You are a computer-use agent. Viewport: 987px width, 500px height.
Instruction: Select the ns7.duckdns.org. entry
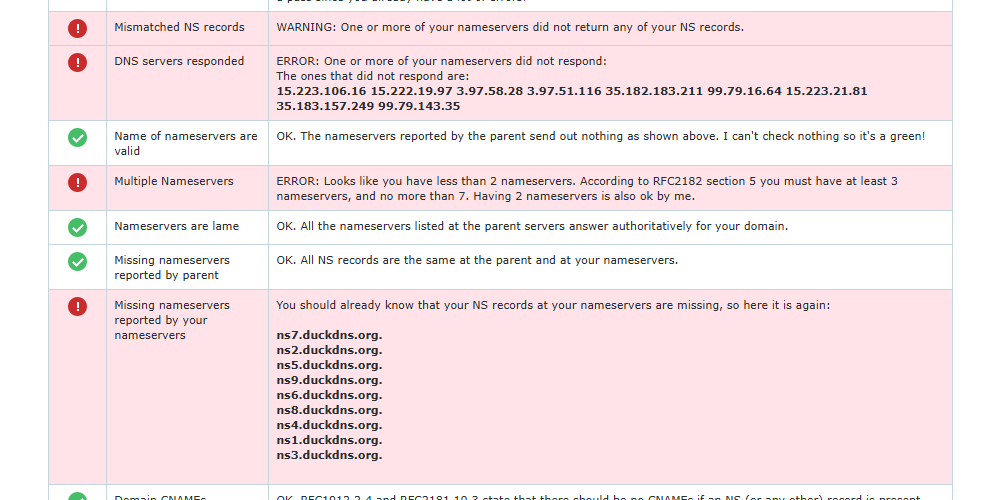[329, 335]
